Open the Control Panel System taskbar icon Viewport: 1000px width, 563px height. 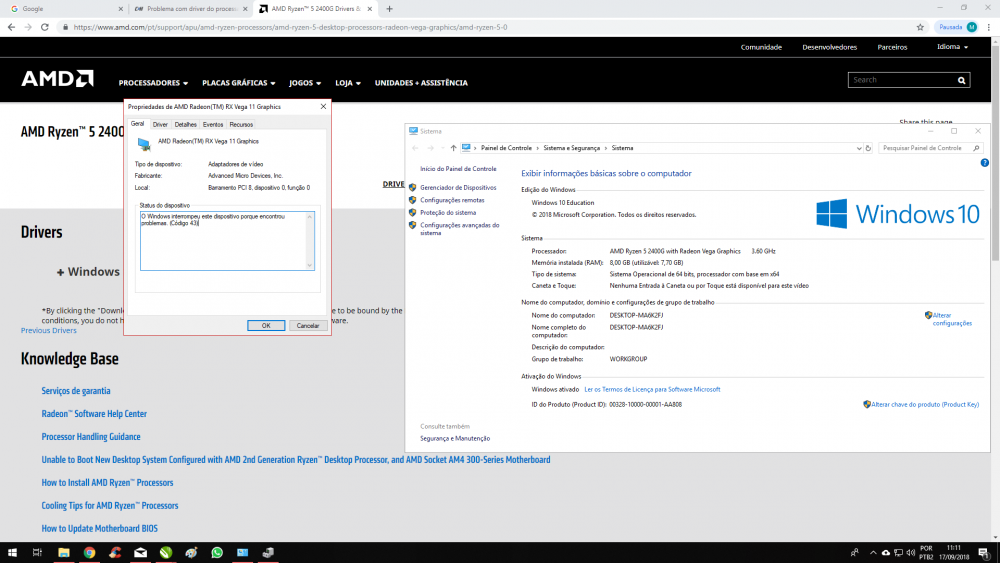pos(242,553)
